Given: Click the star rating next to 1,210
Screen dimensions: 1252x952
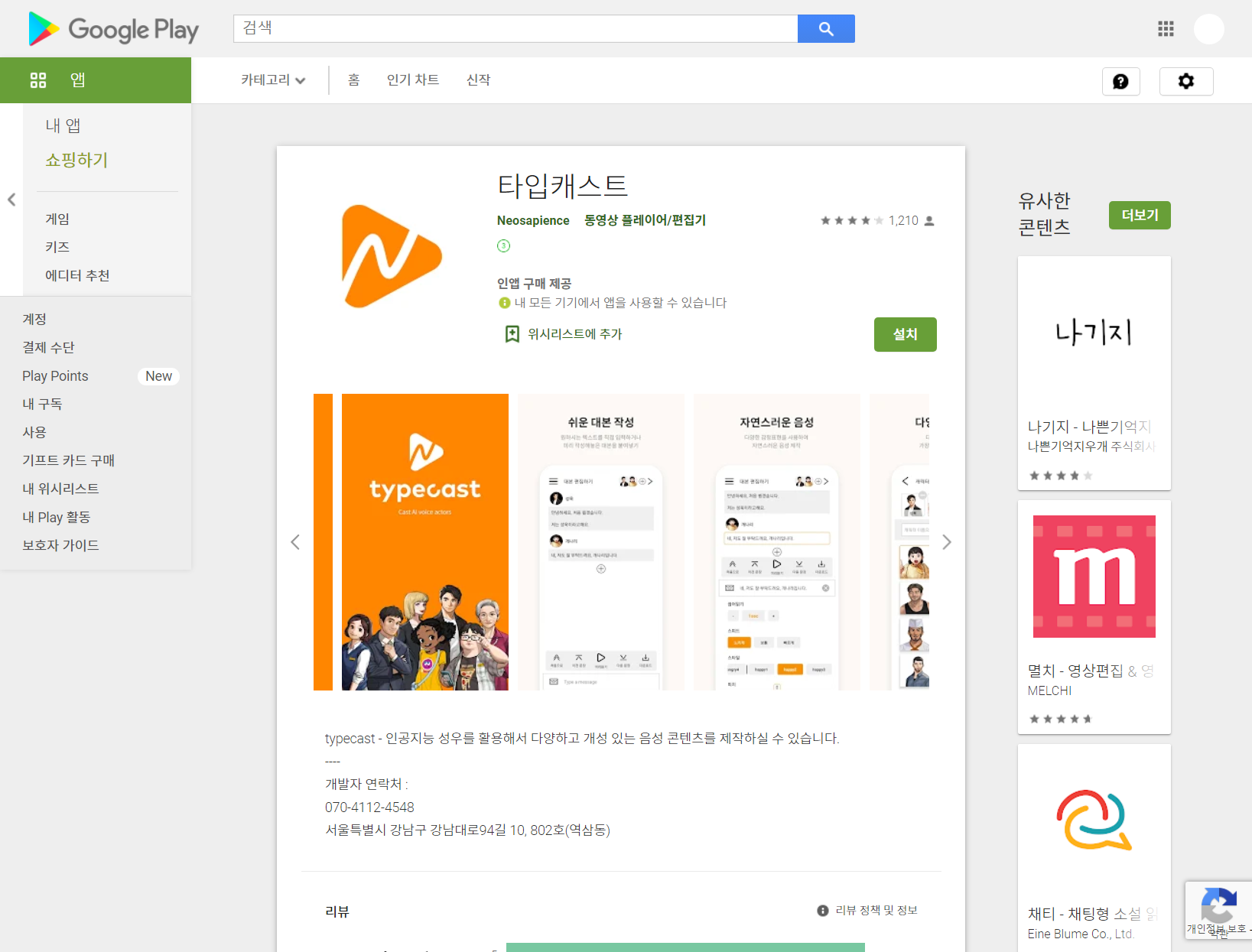Looking at the screenshot, I should click(x=852, y=220).
